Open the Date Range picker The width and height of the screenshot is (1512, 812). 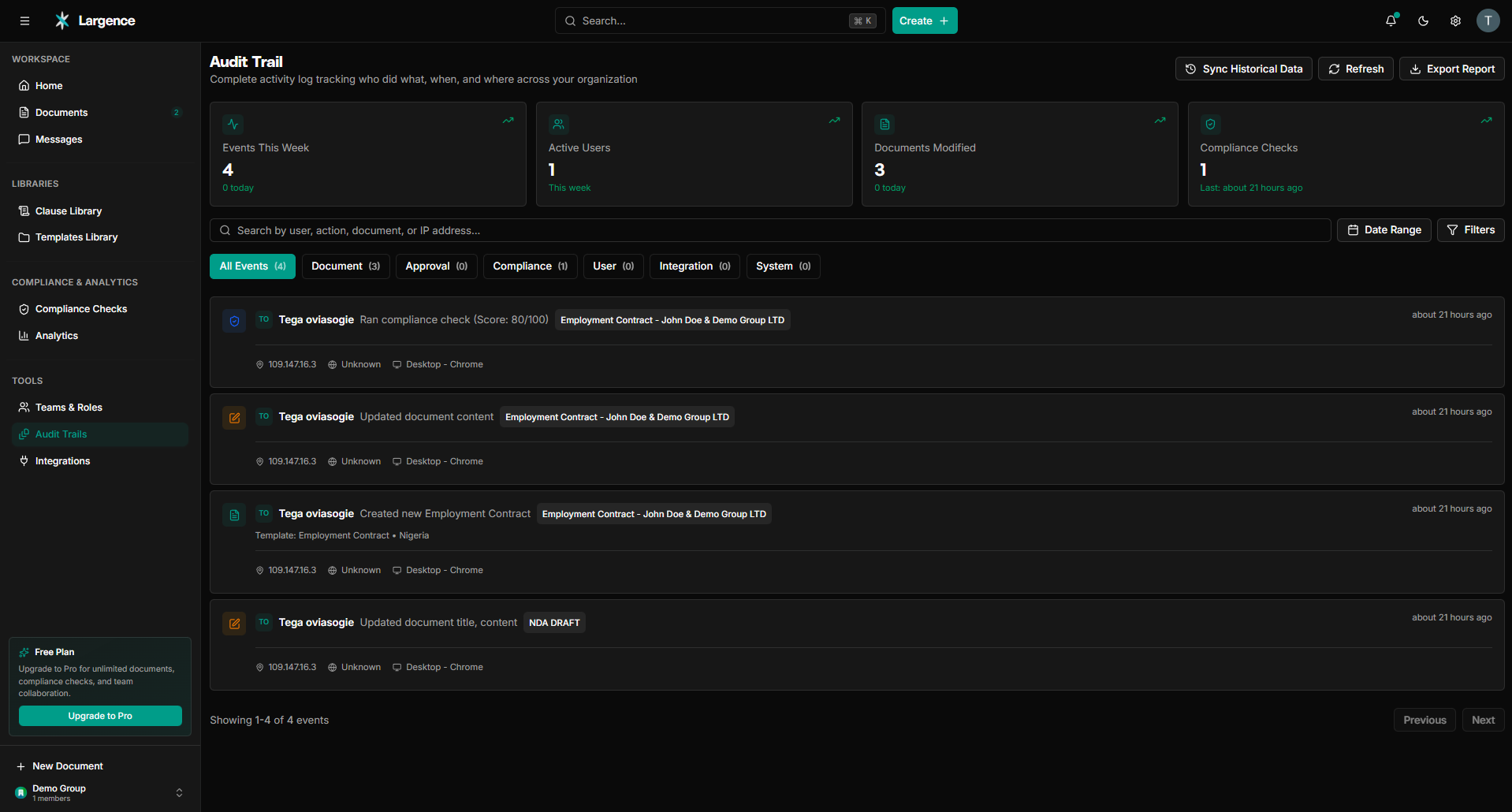pos(1384,230)
